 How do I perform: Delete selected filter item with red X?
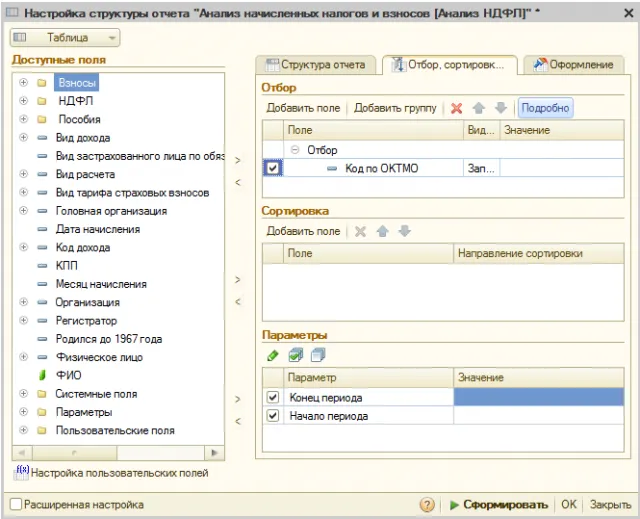(x=456, y=108)
